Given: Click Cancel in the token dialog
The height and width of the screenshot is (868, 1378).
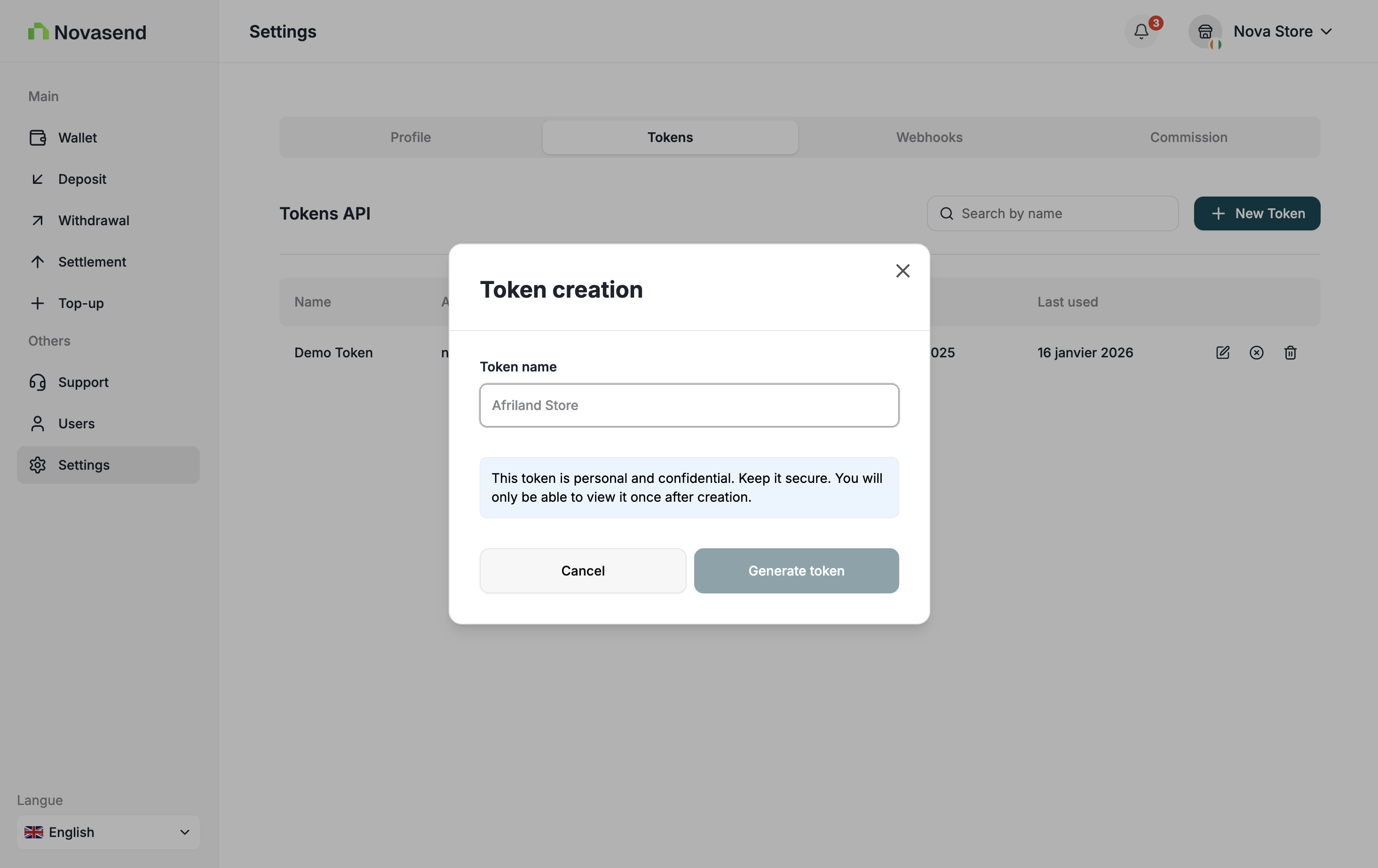Looking at the screenshot, I should [583, 570].
